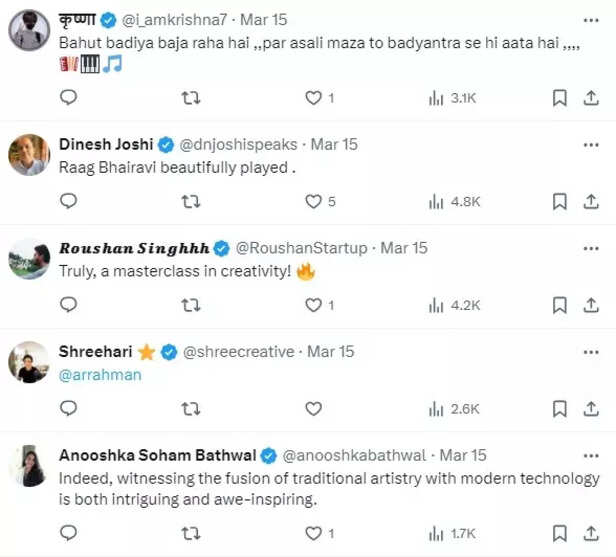This screenshot has width=616, height=557.
Task: Share the Bahut badiya tweet
Action: [589, 97]
